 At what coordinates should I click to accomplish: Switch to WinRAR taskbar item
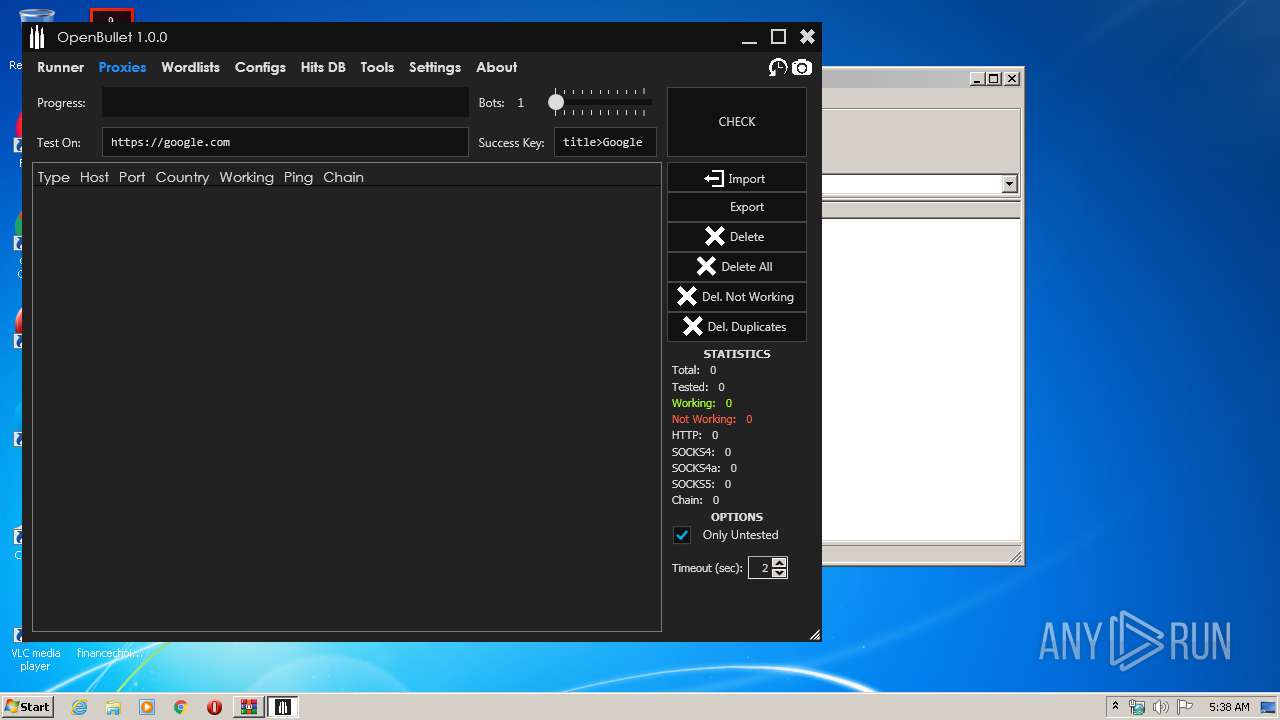coord(248,707)
